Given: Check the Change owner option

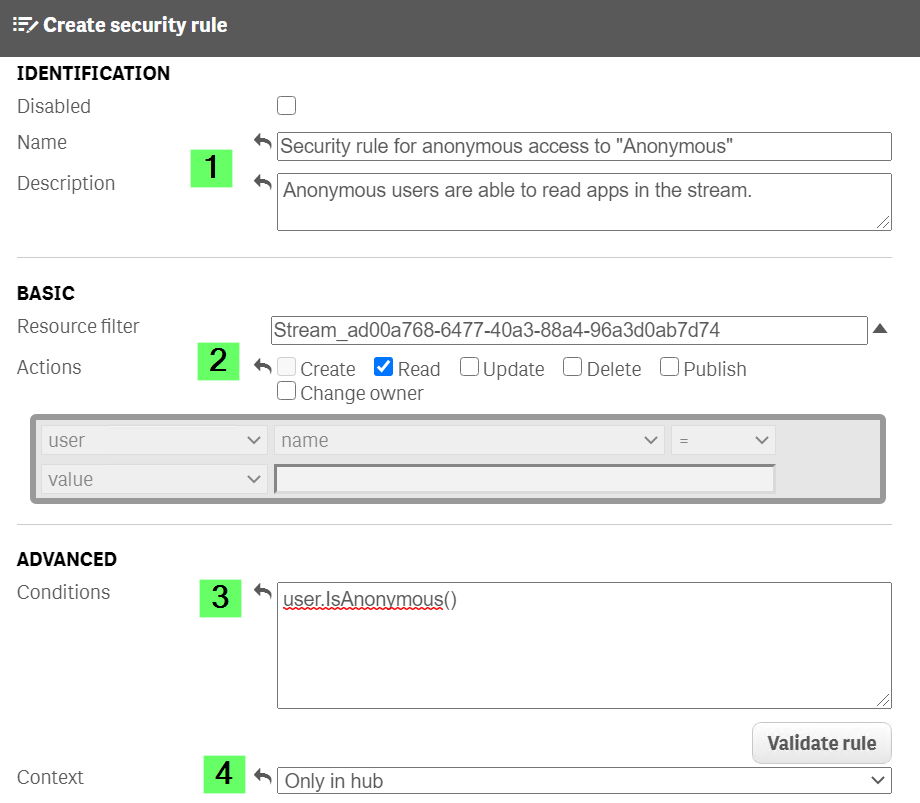Looking at the screenshot, I should pos(286,391).
